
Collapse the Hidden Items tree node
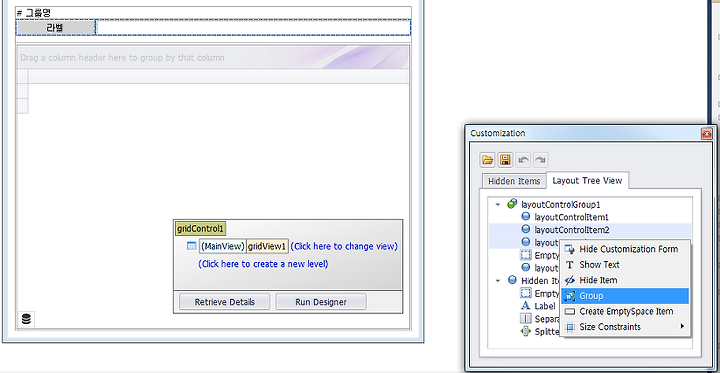click(498, 280)
